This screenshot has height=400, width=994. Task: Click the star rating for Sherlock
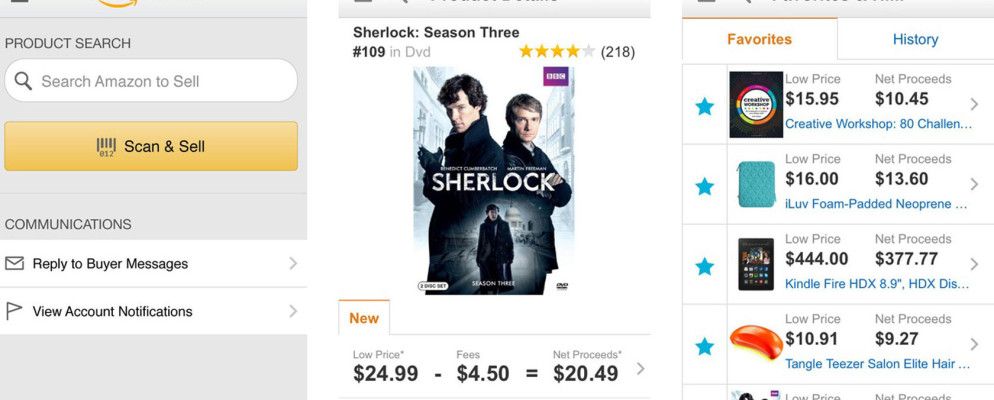(x=557, y=51)
